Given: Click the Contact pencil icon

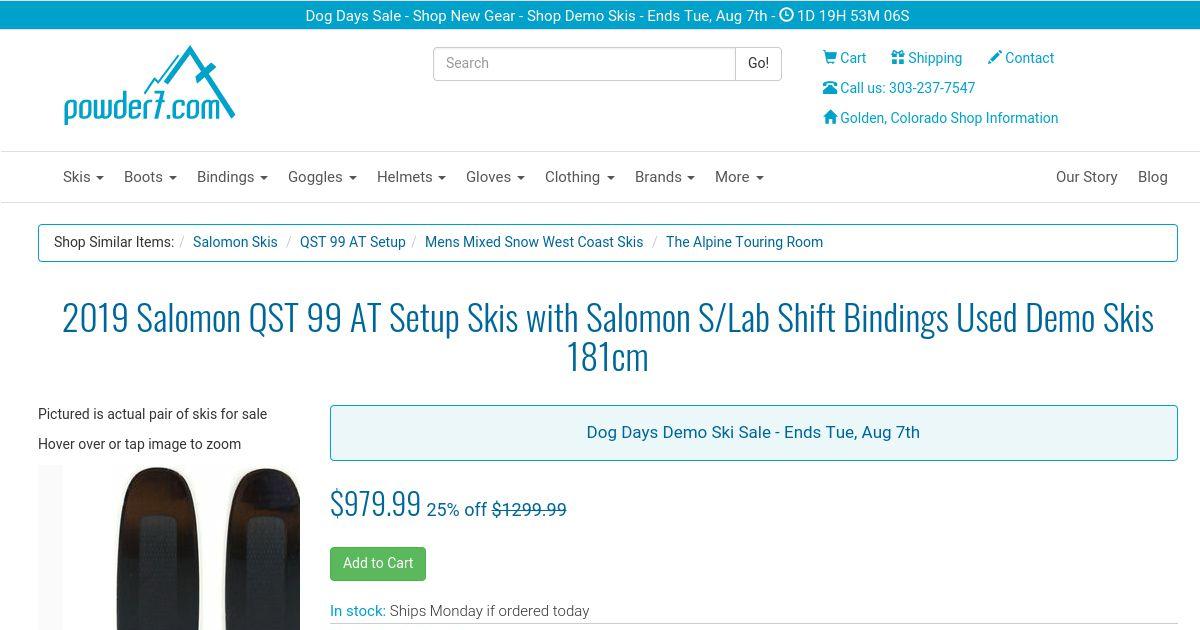Looking at the screenshot, I should pos(994,58).
